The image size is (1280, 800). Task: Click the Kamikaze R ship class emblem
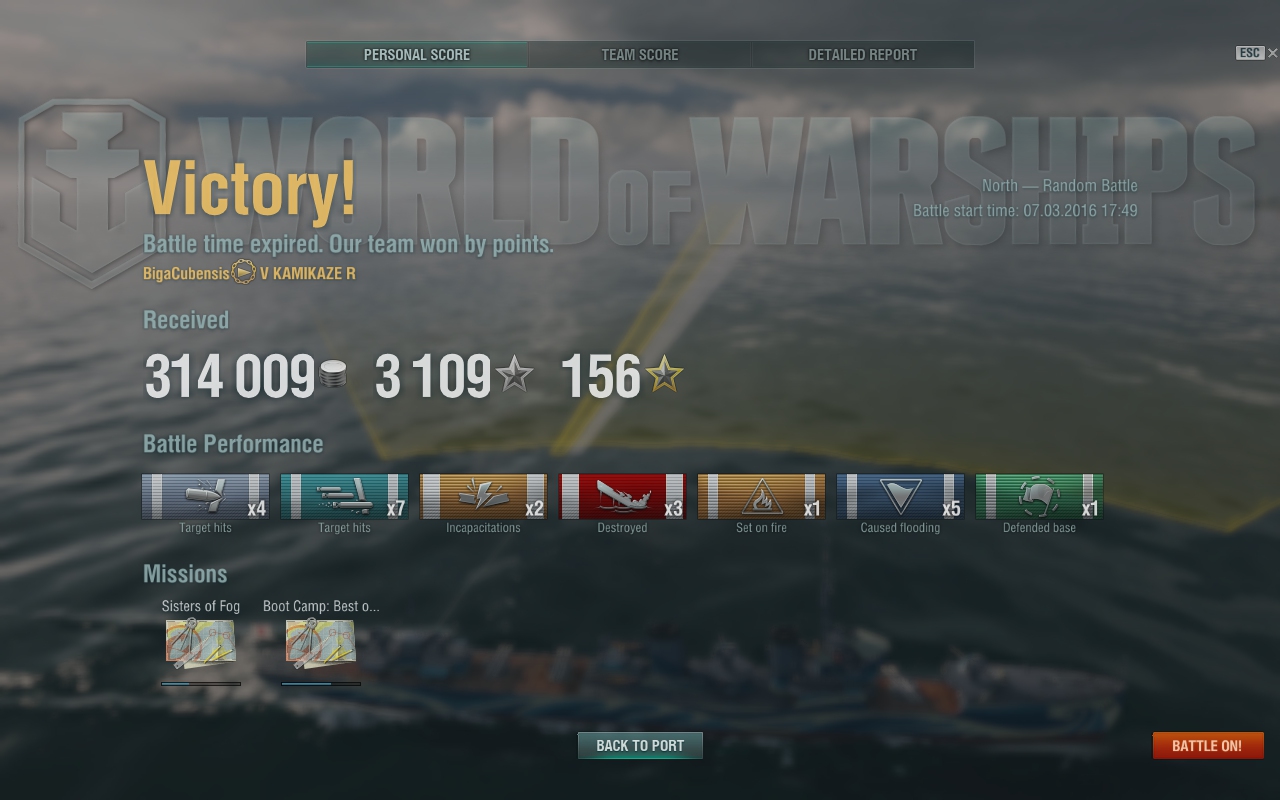(x=244, y=272)
